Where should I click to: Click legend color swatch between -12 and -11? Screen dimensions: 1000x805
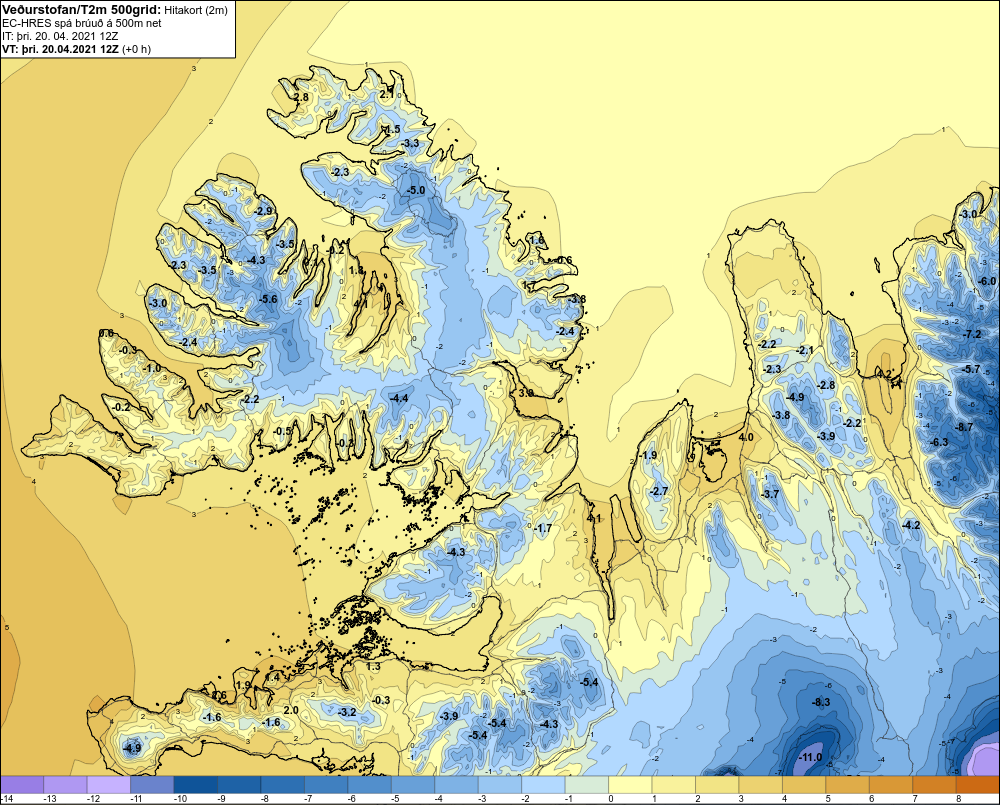tap(108, 784)
